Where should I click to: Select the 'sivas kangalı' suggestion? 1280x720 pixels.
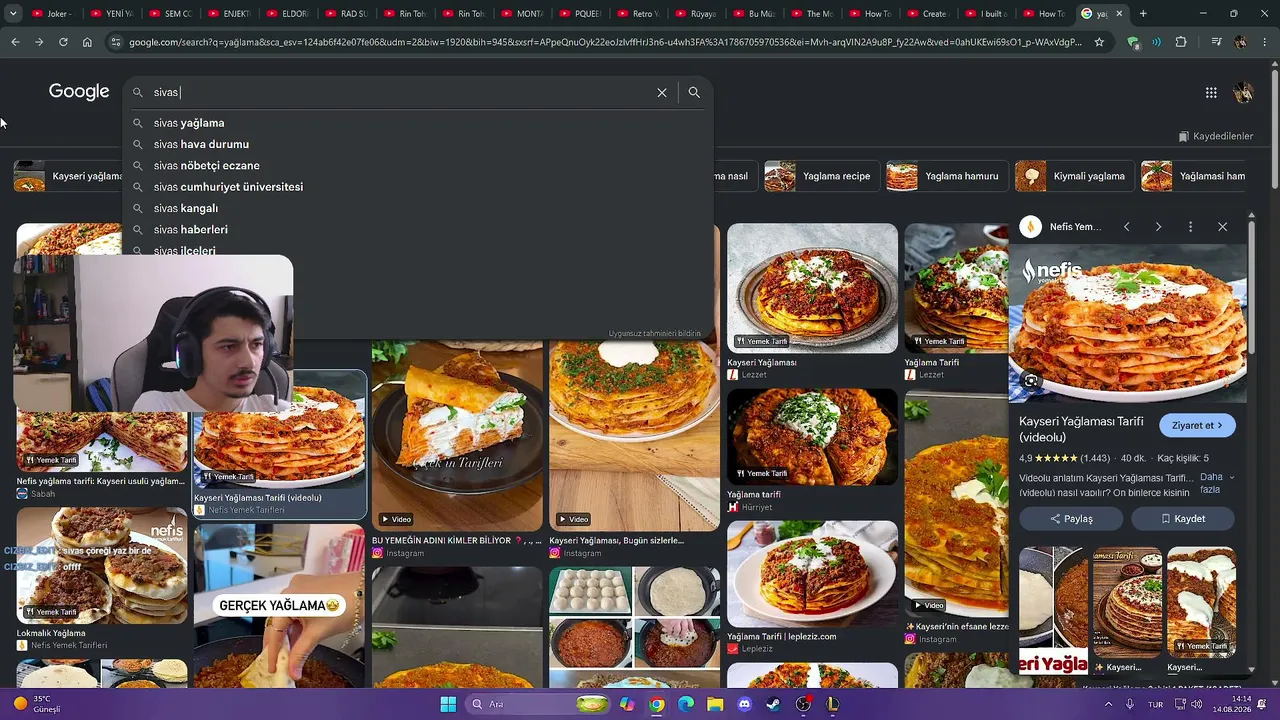click(x=418, y=208)
